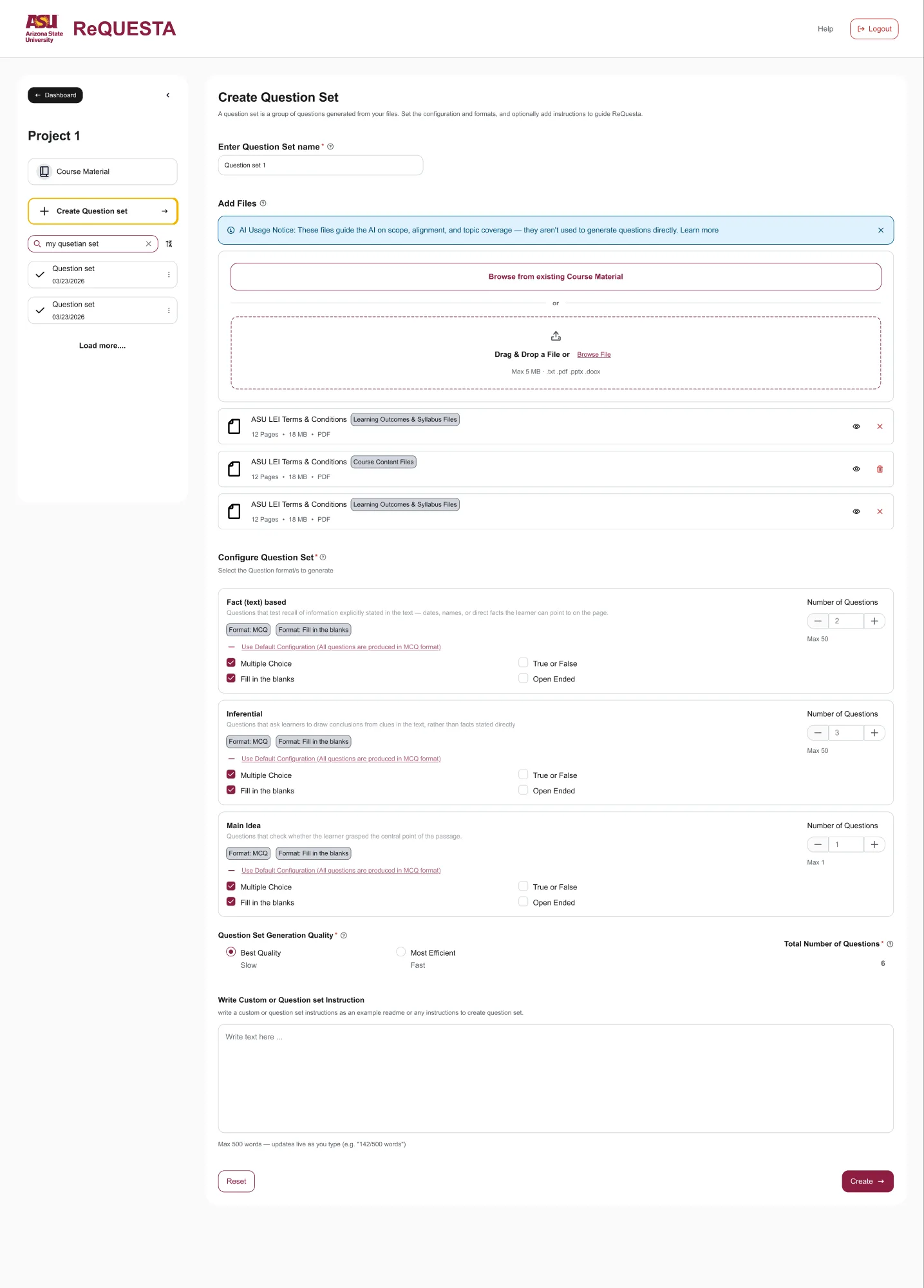Click the help icon next to Add Files

click(x=263, y=204)
